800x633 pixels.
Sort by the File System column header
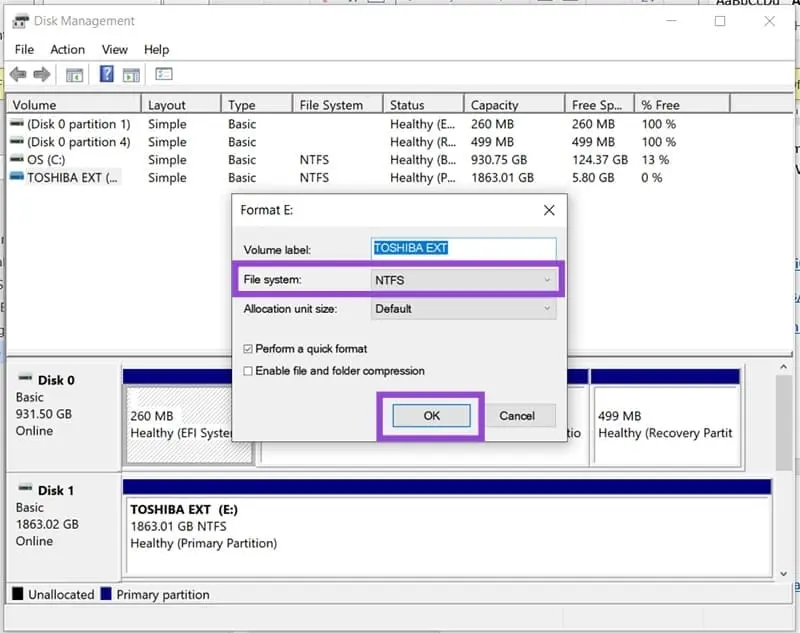[338, 105]
